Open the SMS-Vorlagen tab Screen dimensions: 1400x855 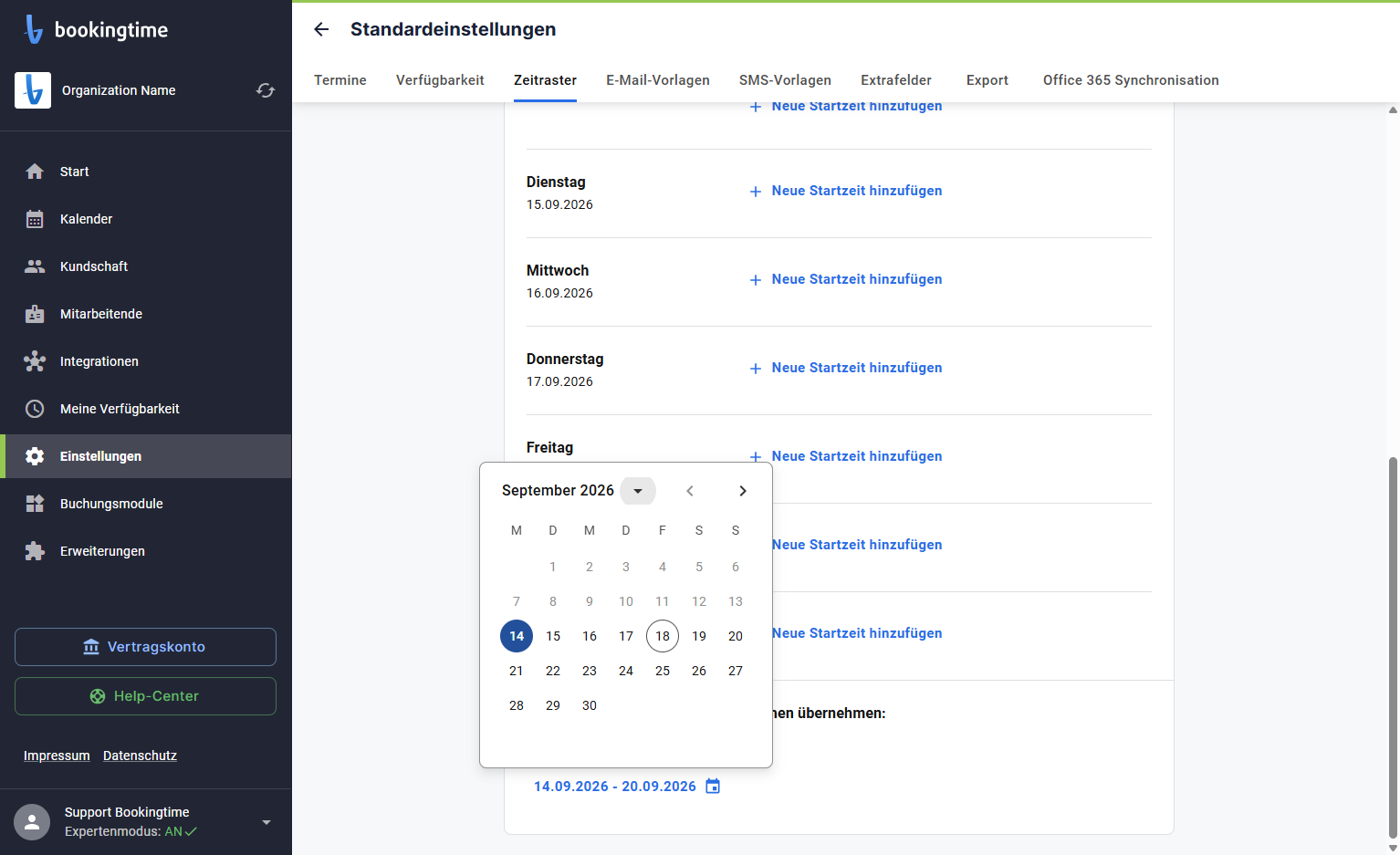[x=785, y=80]
